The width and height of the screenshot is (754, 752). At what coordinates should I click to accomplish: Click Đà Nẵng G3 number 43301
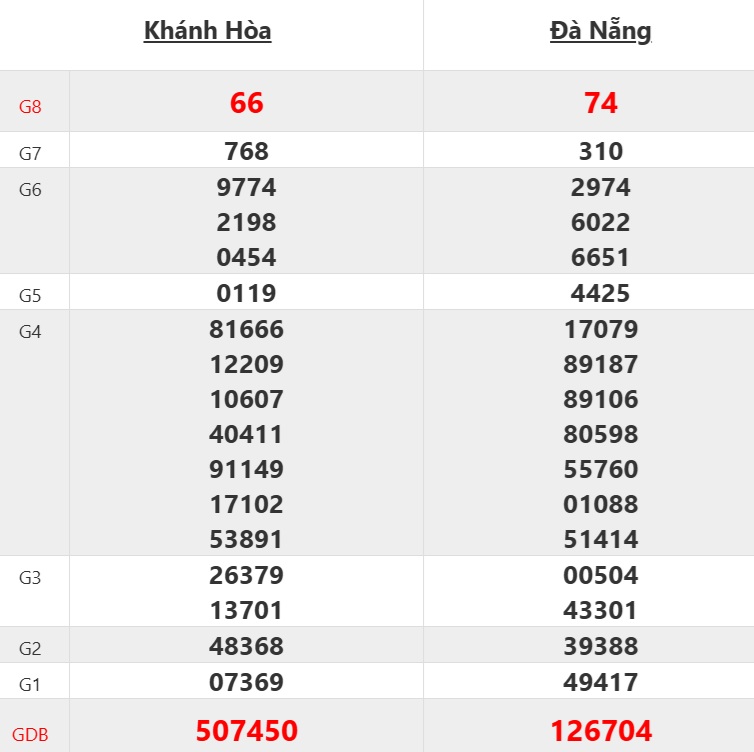[601, 610]
